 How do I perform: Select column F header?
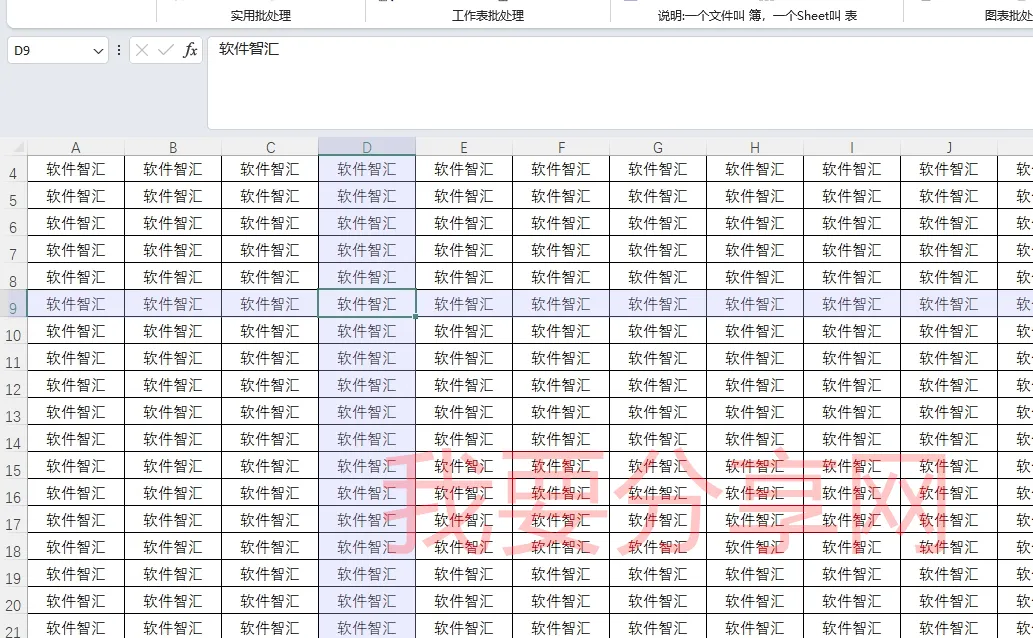click(561, 147)
